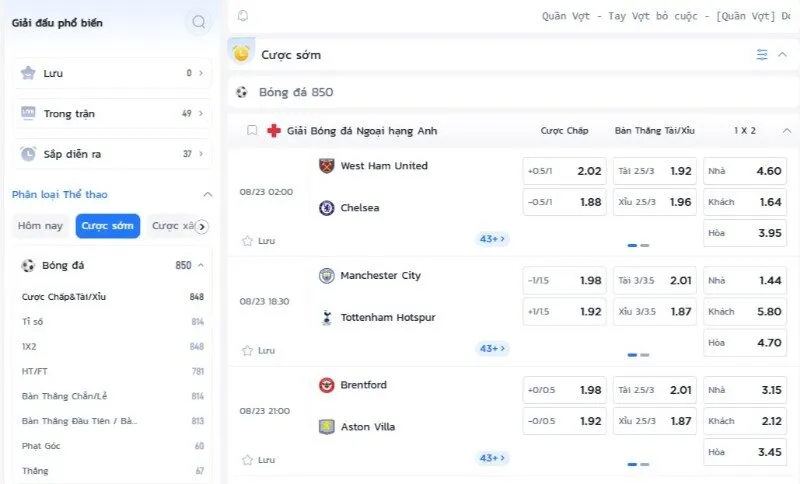Click the Brentford club badge

coord(326,385)
